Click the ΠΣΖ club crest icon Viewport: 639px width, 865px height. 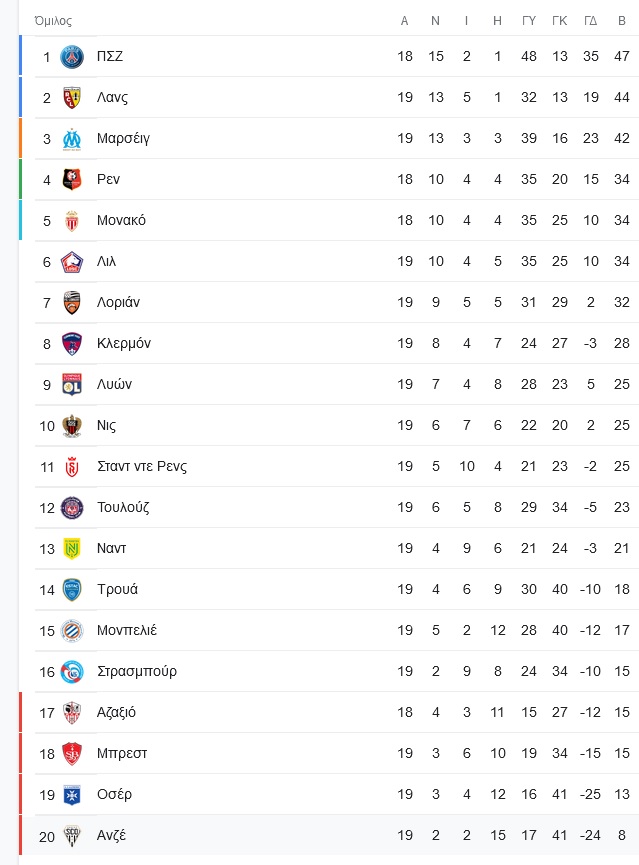(72, 57)
